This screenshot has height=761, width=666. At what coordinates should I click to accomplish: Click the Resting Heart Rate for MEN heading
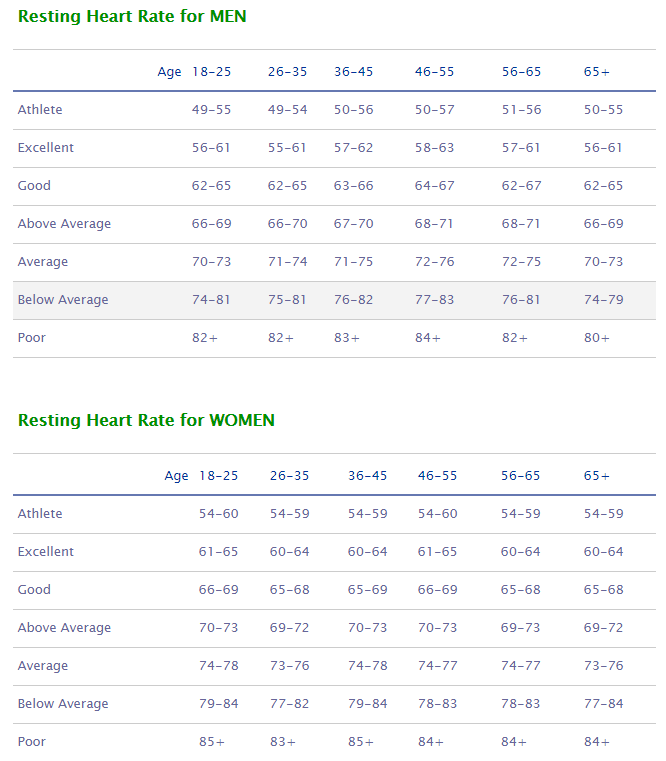tap(132, 17)
